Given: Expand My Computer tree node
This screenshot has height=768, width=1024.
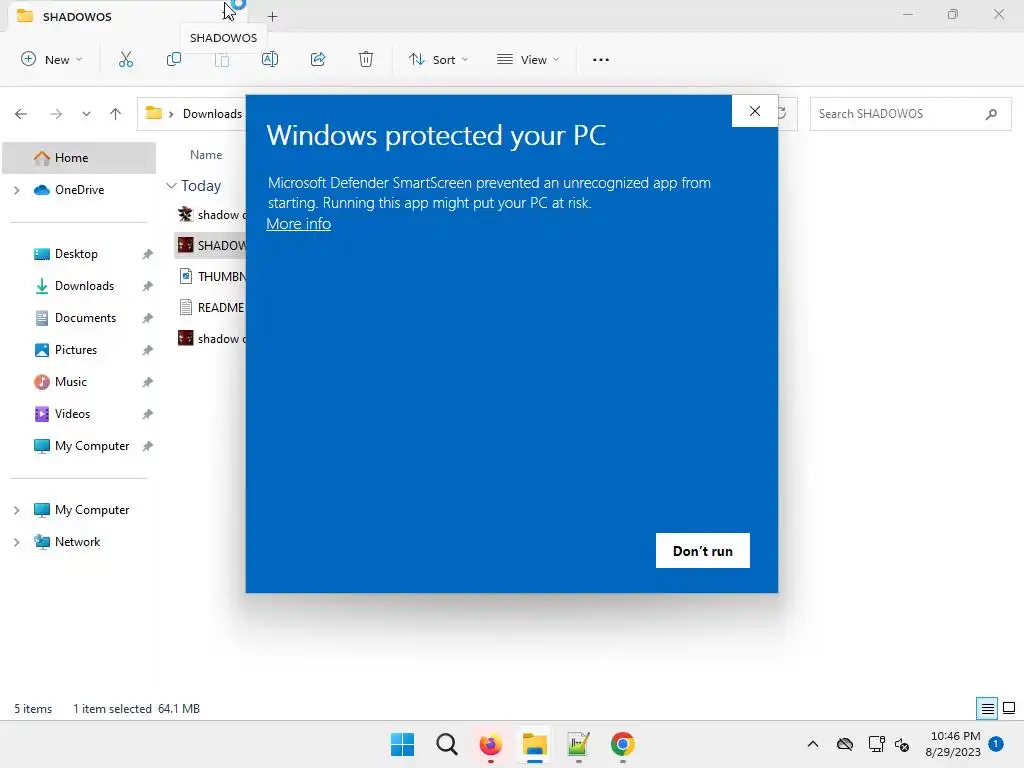Looking at the screenshot, I should (16, 510).
